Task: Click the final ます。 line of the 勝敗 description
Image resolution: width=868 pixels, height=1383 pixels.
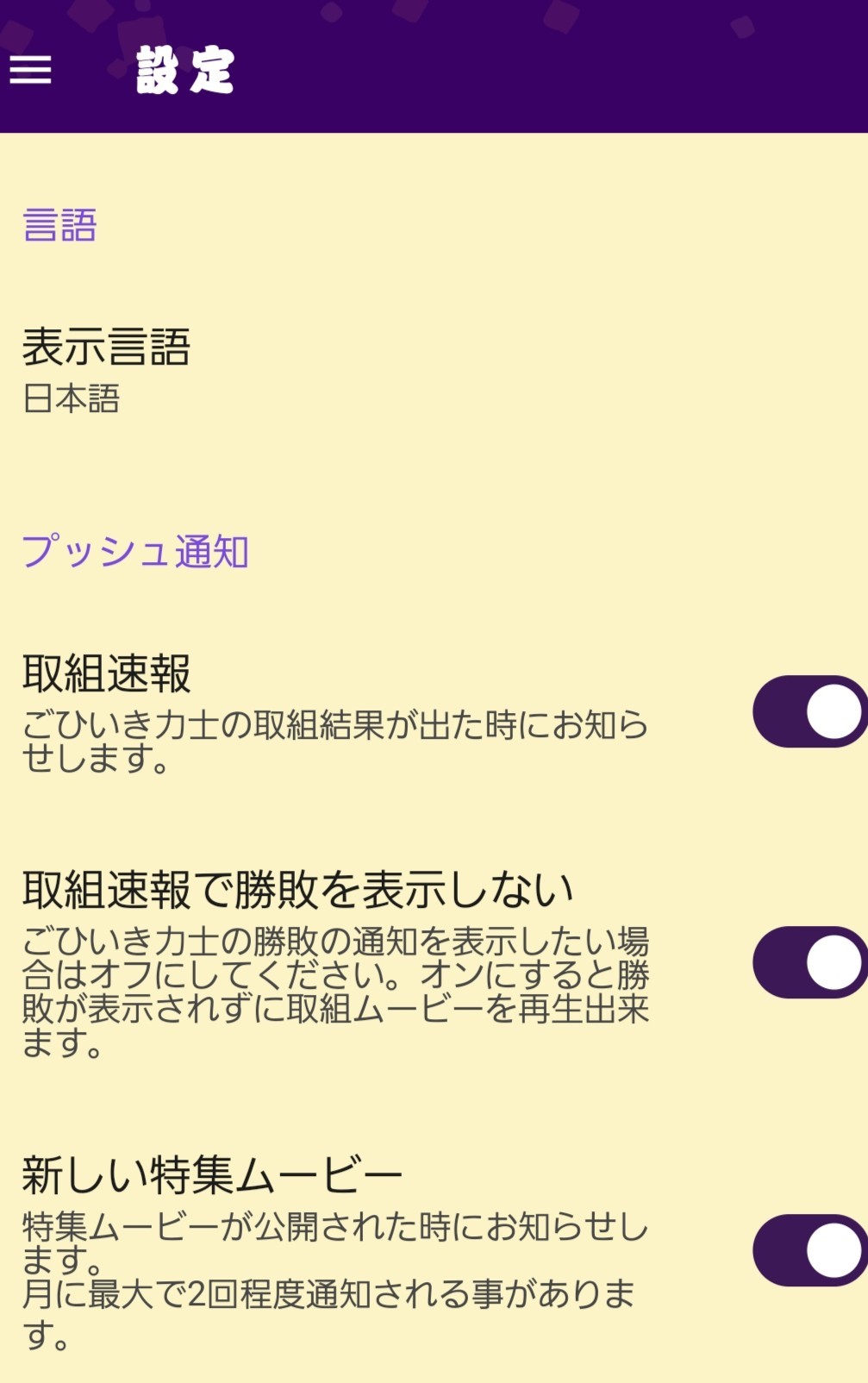Action: point(63,1044)
